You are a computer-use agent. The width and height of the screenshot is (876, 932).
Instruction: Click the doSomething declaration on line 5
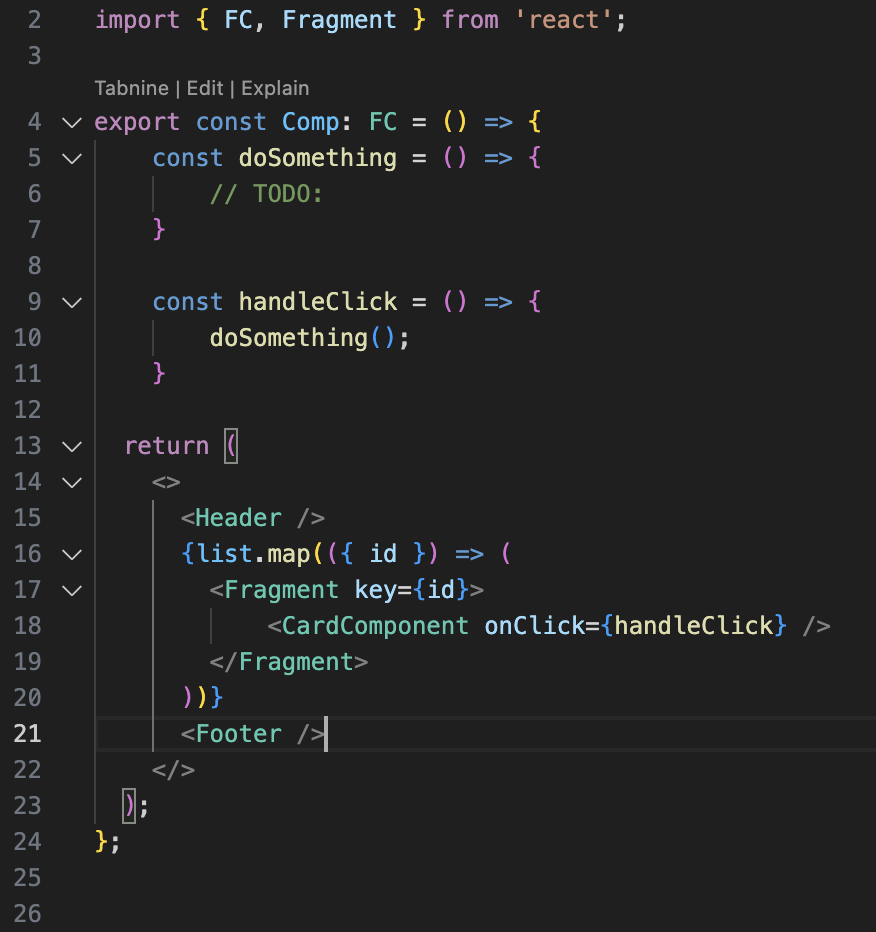[x=317, y=158]
